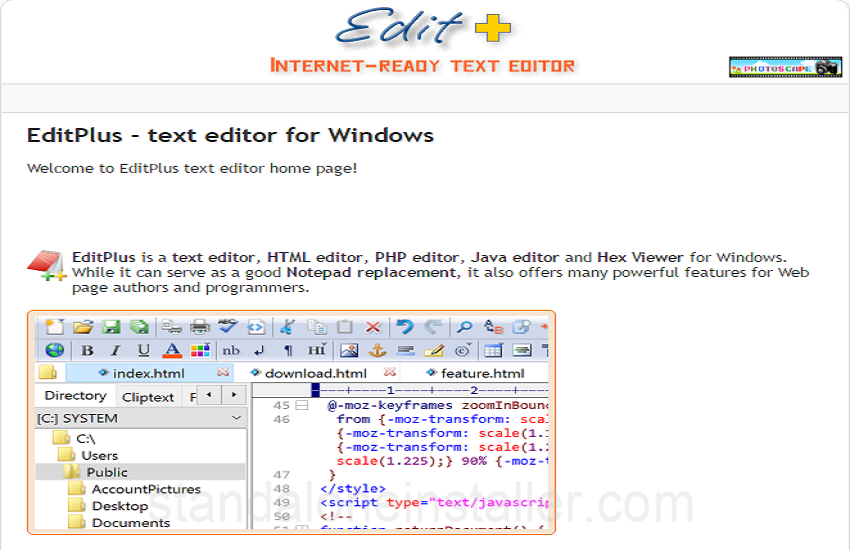Click the print preview icon before printer
The height and width of the screenshot is (550, 850).
pos(172,327)
